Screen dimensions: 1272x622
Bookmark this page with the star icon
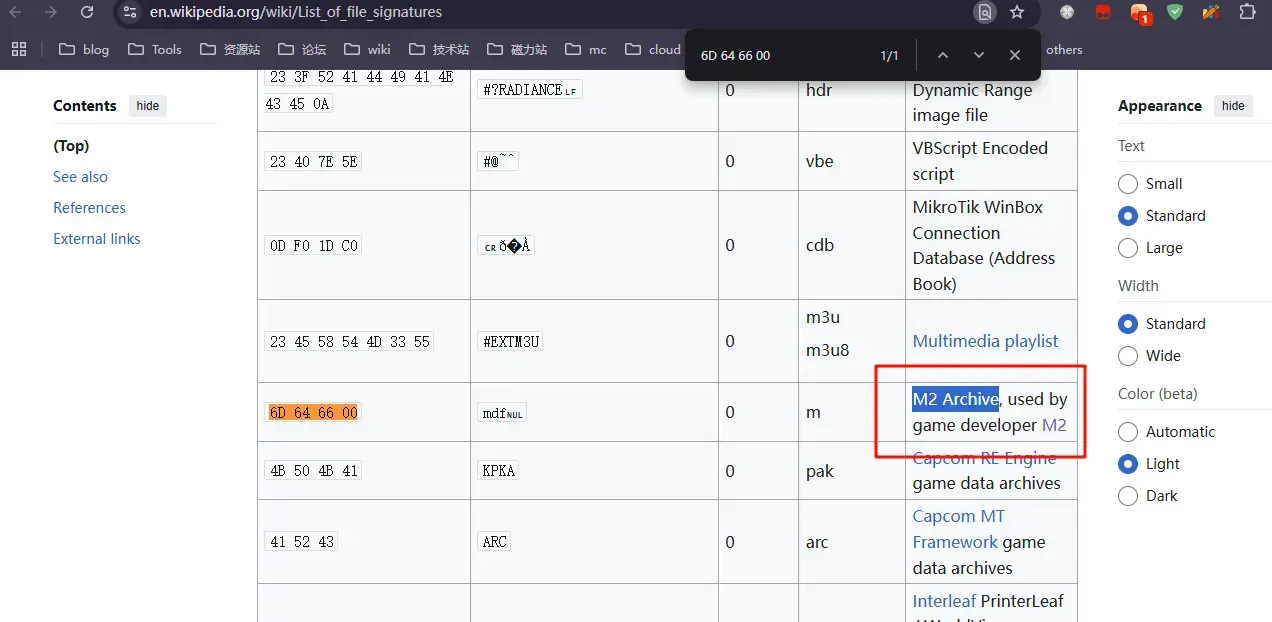1017,13
